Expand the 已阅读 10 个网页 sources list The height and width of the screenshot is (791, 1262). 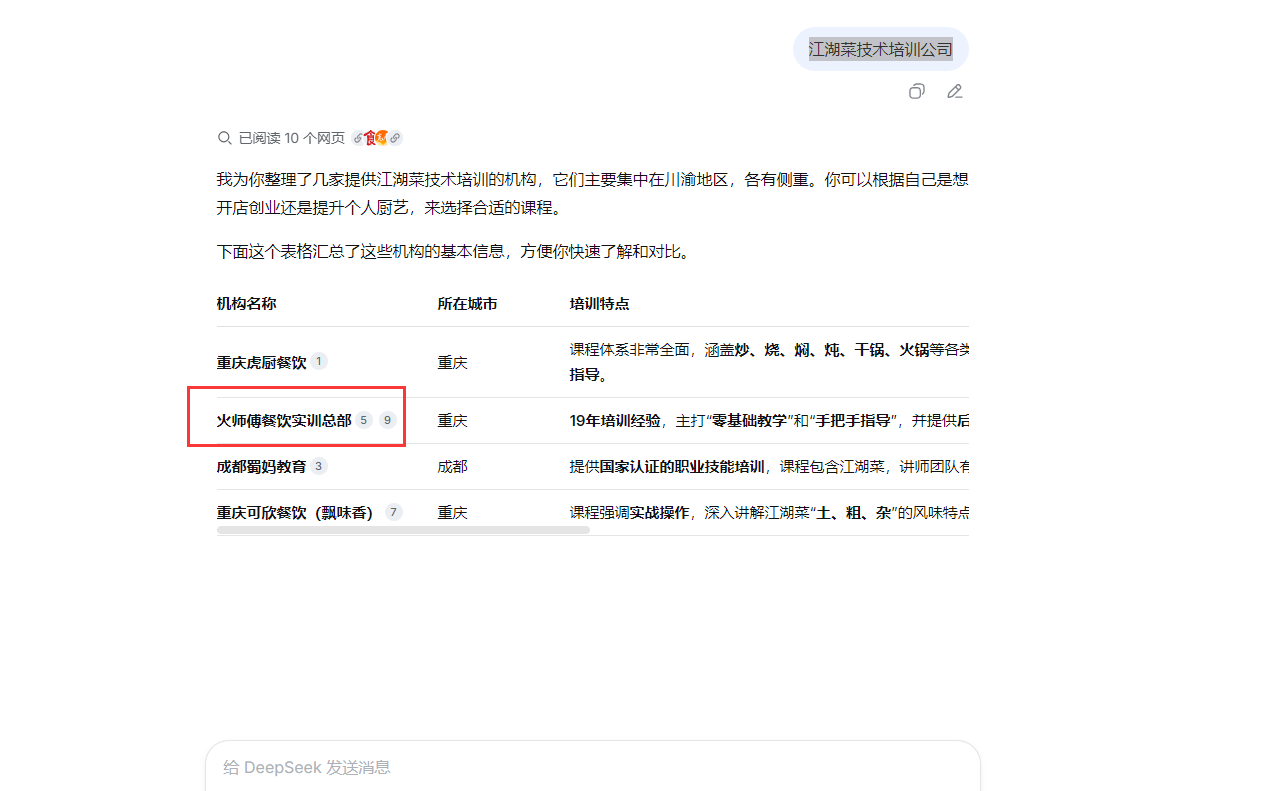(x=291, y=138)
